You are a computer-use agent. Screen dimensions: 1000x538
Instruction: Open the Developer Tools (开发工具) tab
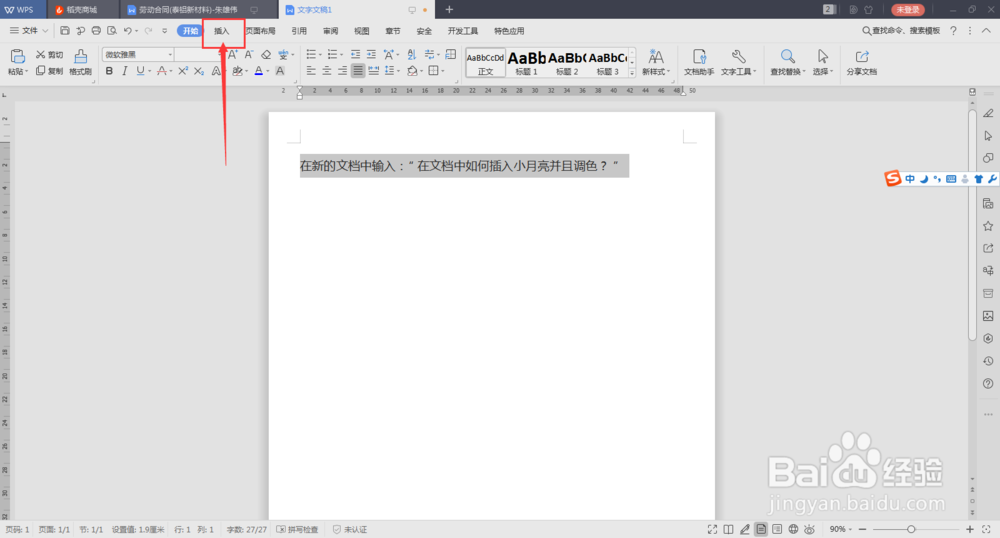click(x=462, y=31)
